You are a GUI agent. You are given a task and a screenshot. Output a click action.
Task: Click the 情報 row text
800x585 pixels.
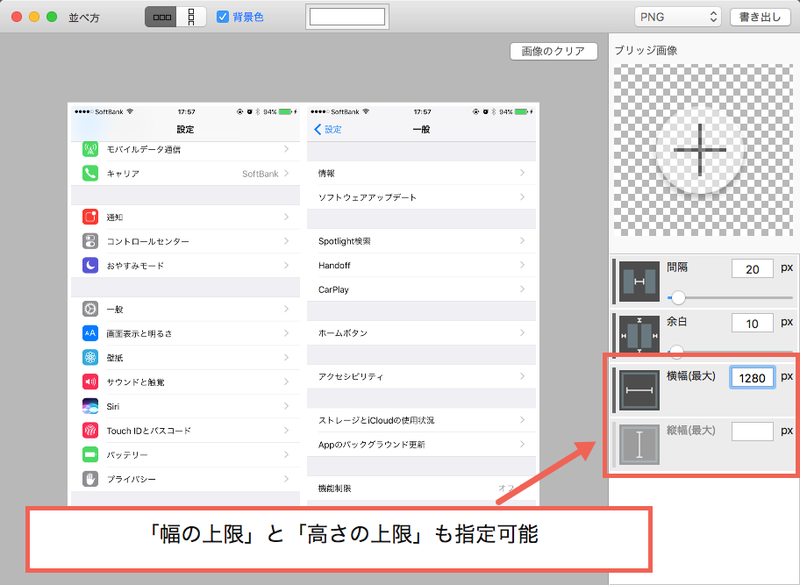[x=327, y=173]
